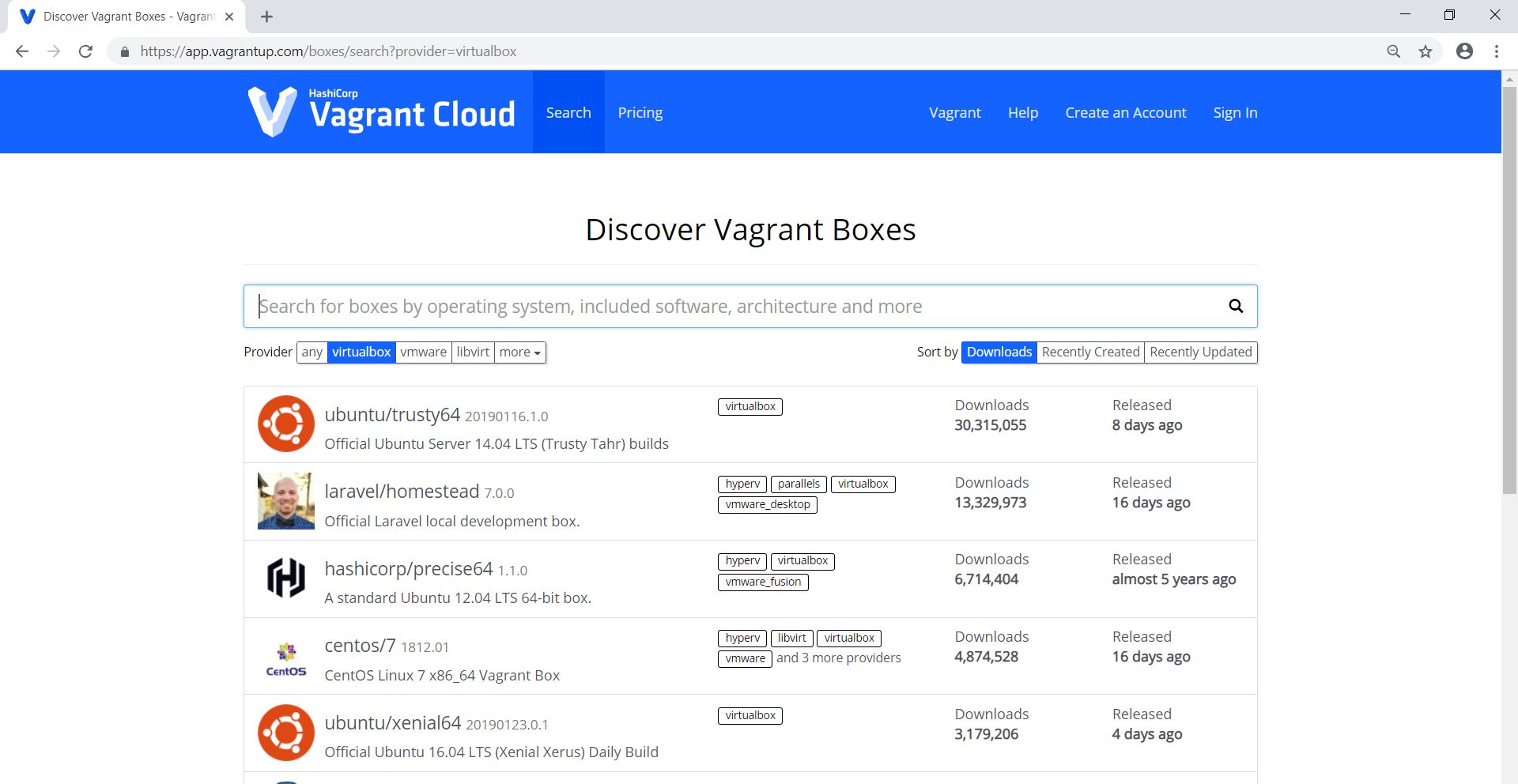This screenshot has height=784, width=1518.
Task: Expand the 'more' providers dropdown
Action: point(520,352)
